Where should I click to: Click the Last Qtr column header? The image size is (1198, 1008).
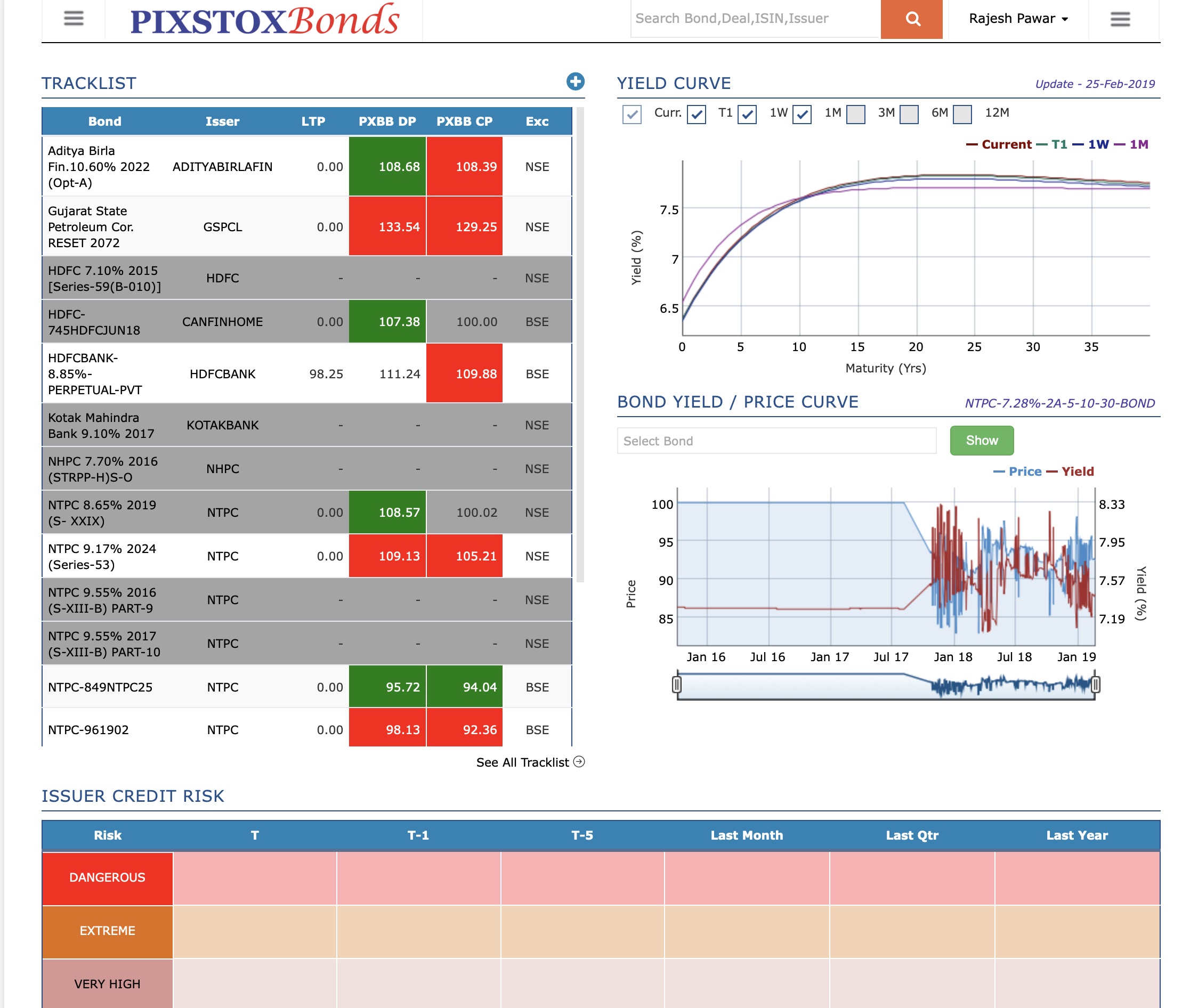click(x=912, y=835)
